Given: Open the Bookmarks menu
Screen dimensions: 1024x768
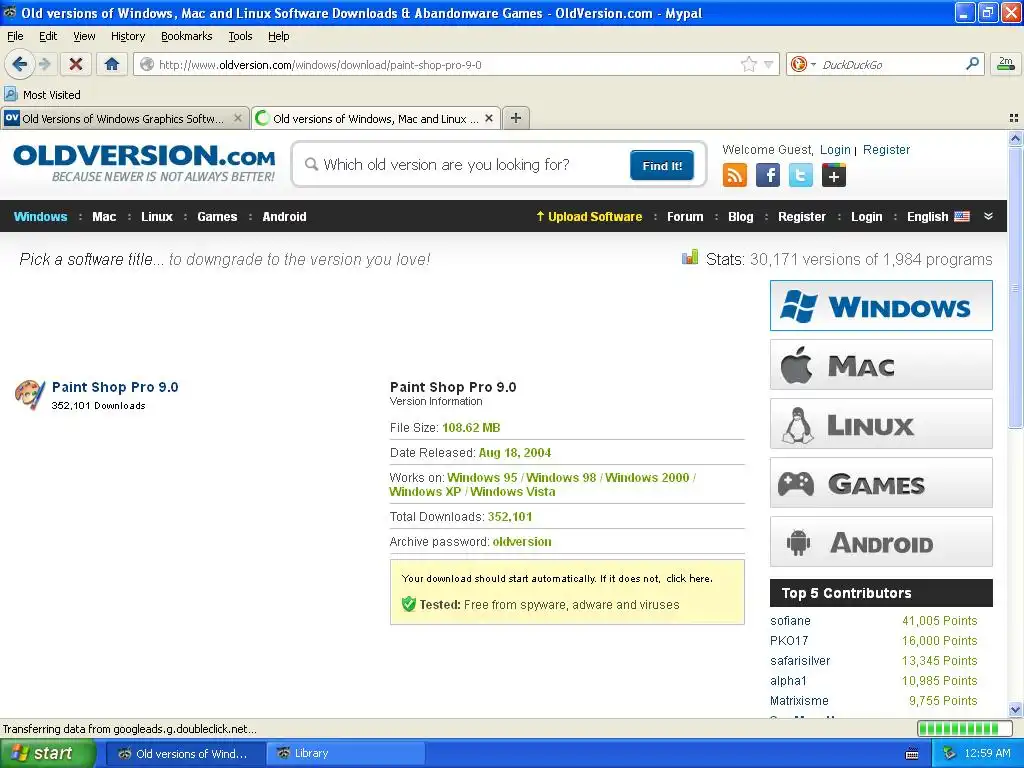Looking at the screenshot, I should 186,36.
